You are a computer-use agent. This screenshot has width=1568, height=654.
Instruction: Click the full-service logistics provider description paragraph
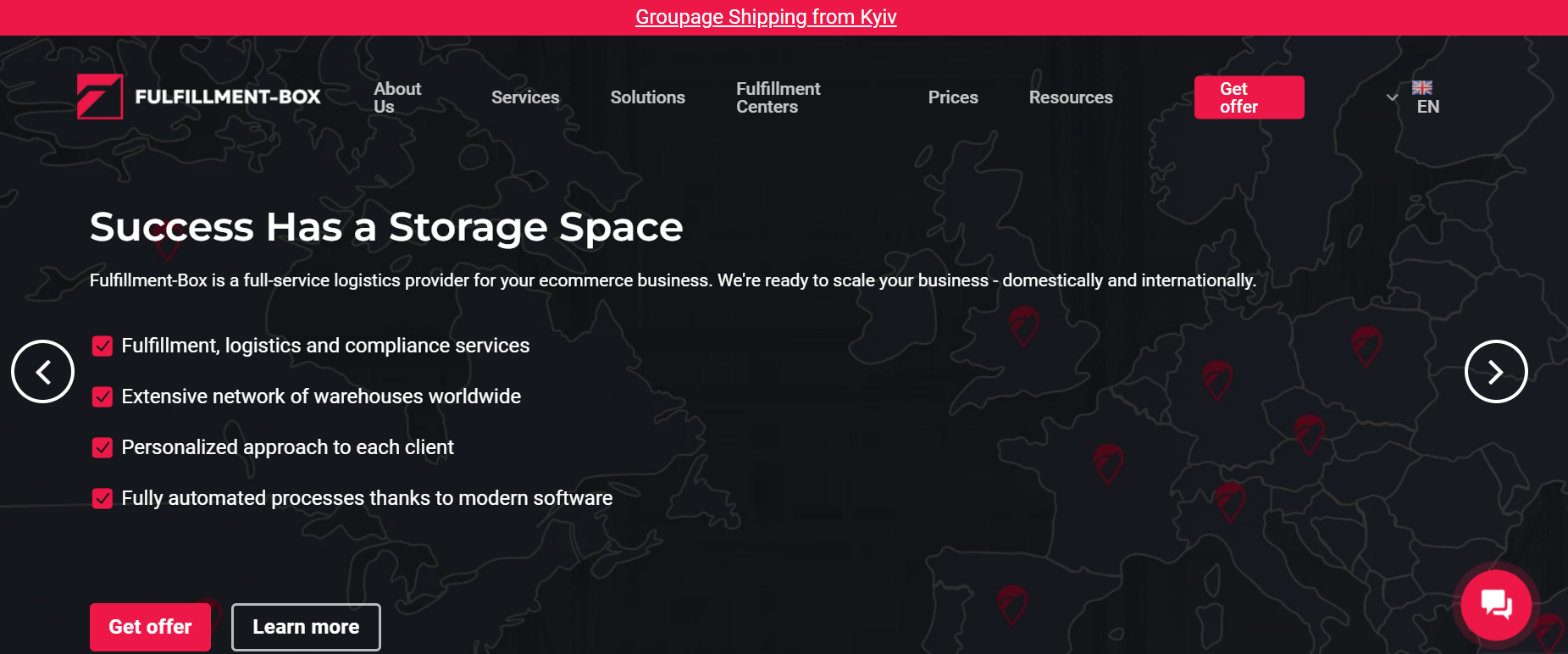[673, 280]
